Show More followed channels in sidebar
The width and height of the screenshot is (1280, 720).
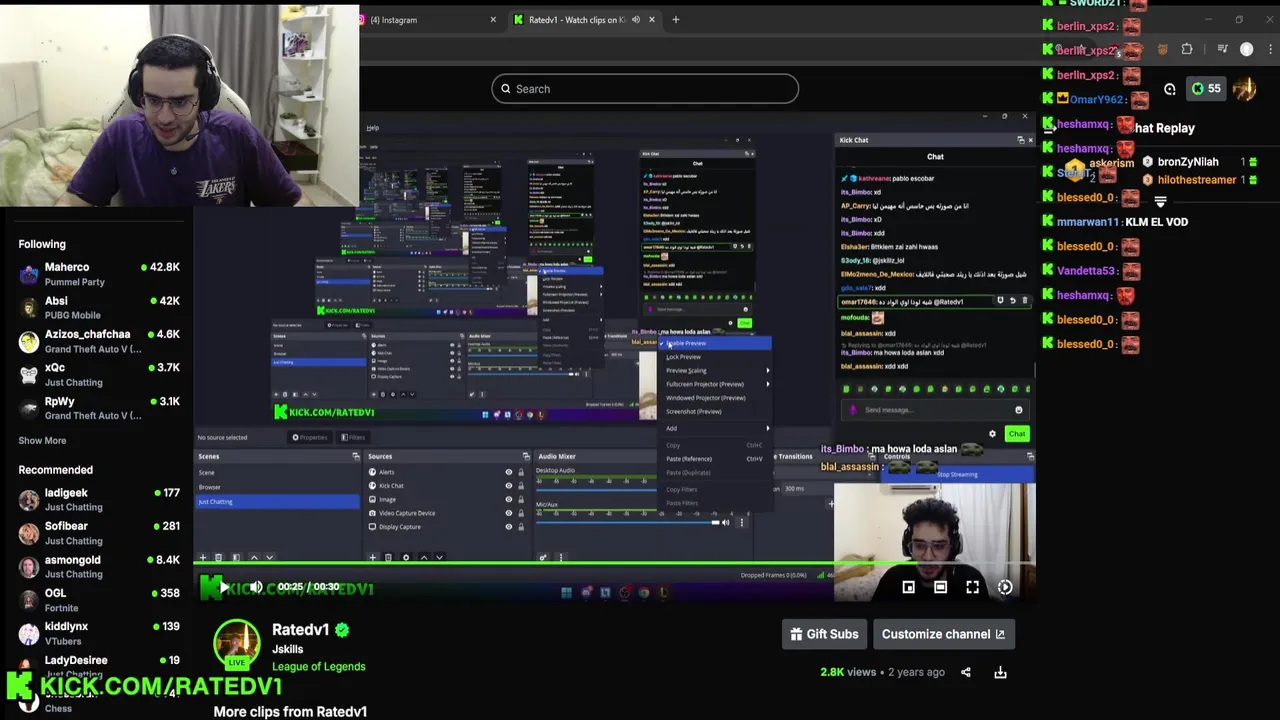click(x=42, y=440)
